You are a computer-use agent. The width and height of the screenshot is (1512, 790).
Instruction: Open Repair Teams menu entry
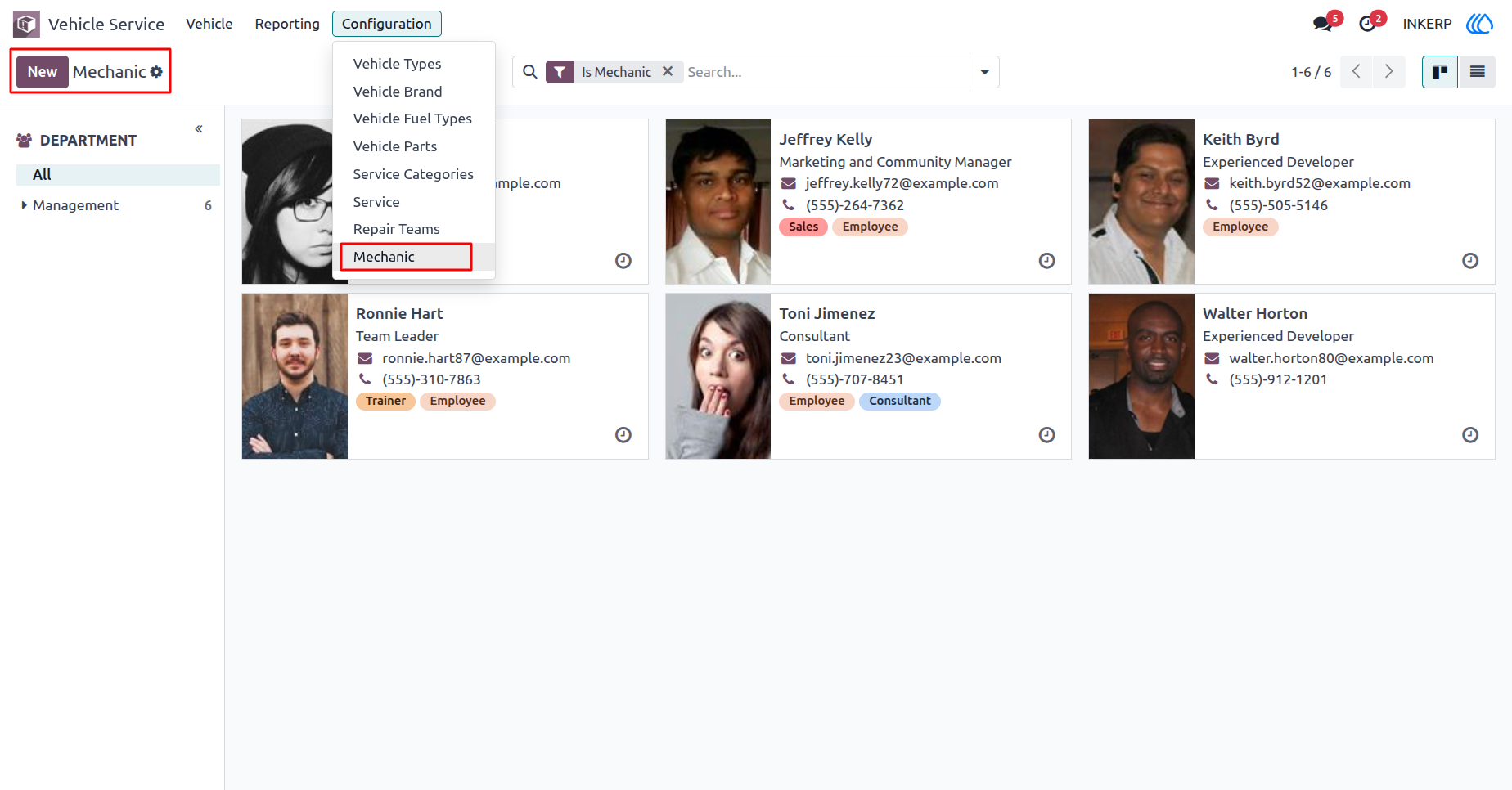point(414,229)
